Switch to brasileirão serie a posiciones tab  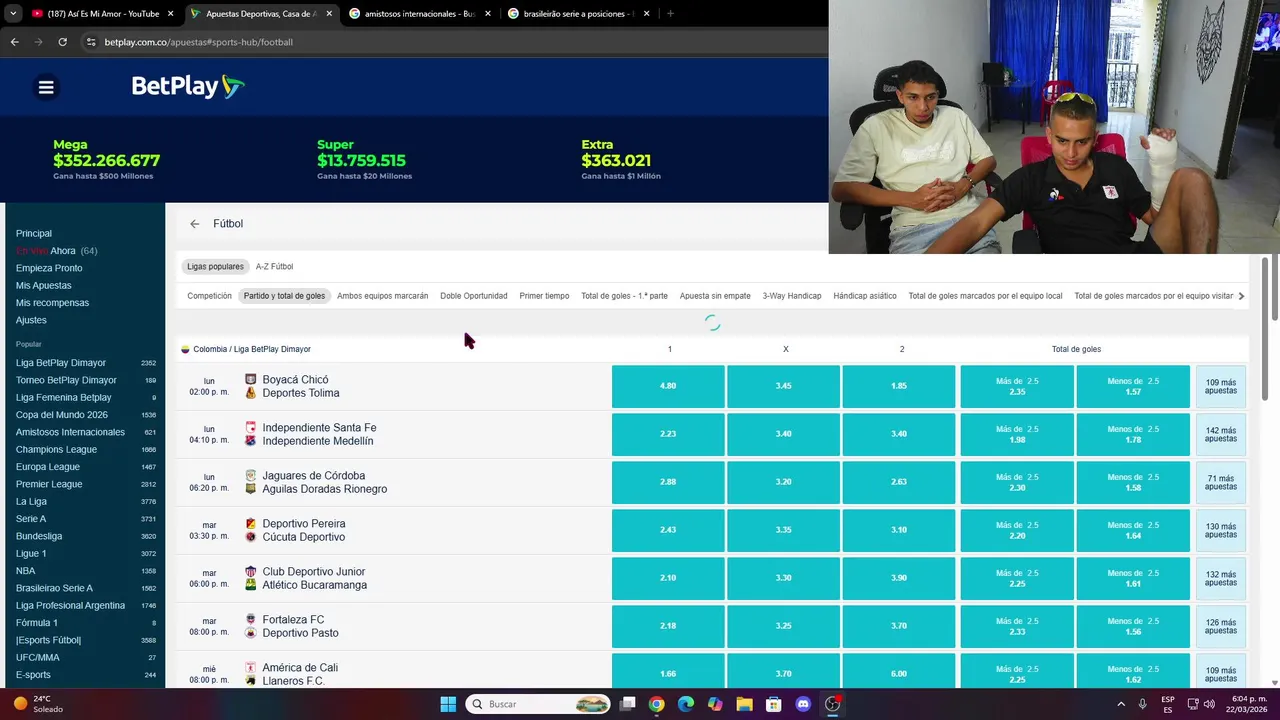point(578,14)
